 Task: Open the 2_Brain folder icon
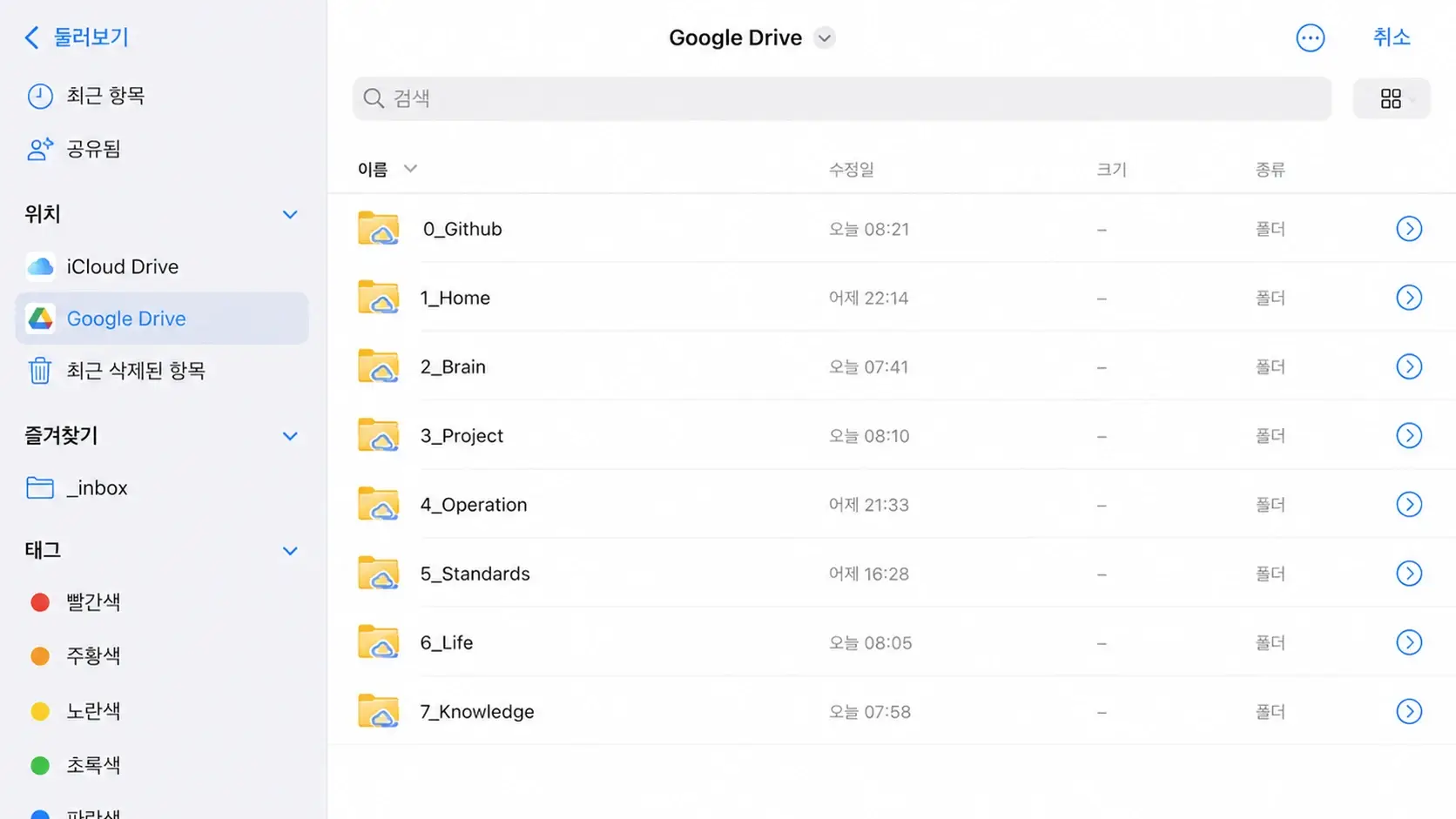point(378,366)
